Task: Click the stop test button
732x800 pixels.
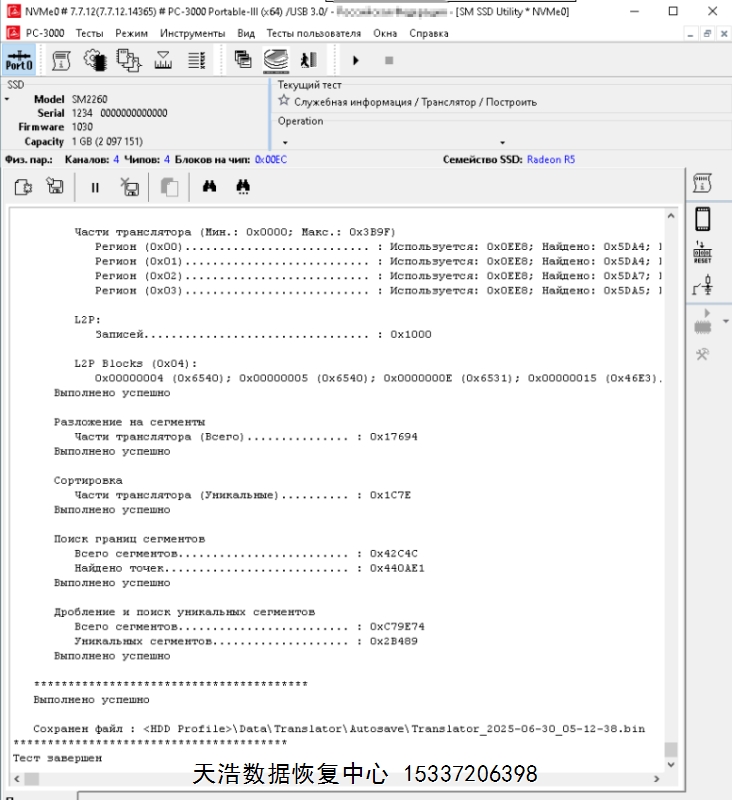Action: coord(389,60)
